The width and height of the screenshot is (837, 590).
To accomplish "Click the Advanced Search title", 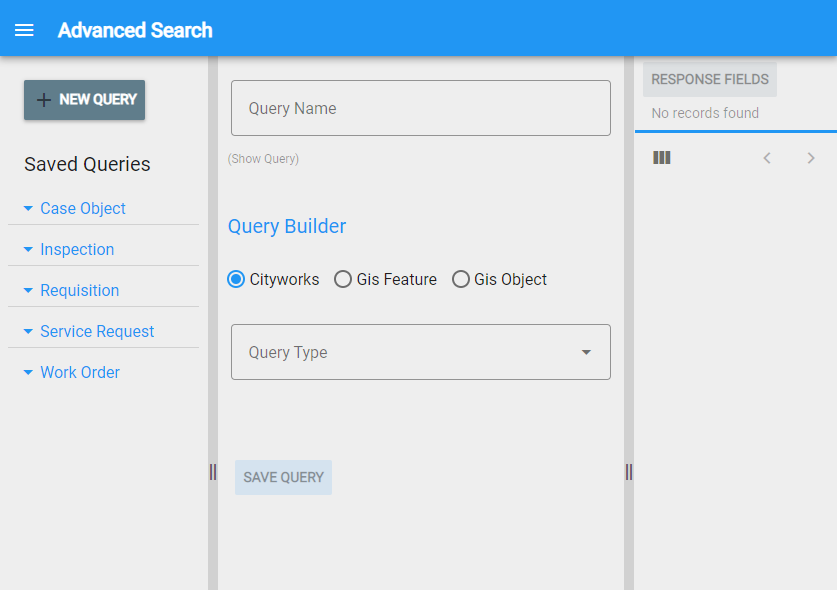I will pos(135,30).
